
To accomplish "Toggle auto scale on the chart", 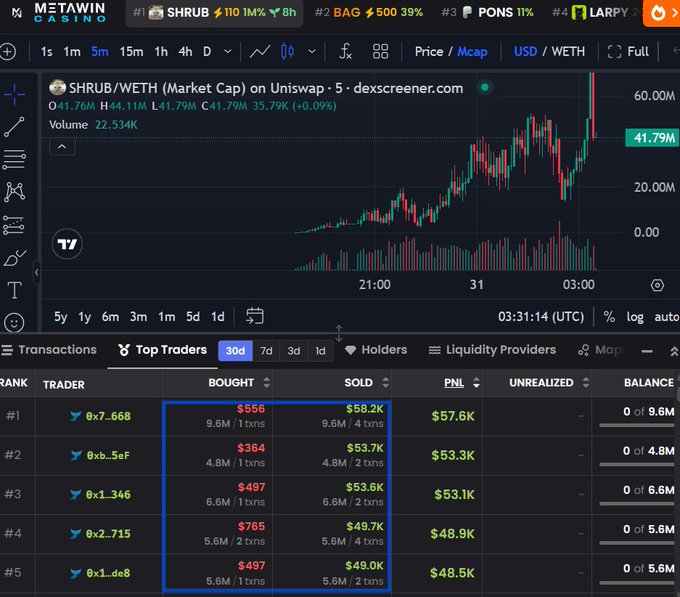I will [x=667, y=317].
